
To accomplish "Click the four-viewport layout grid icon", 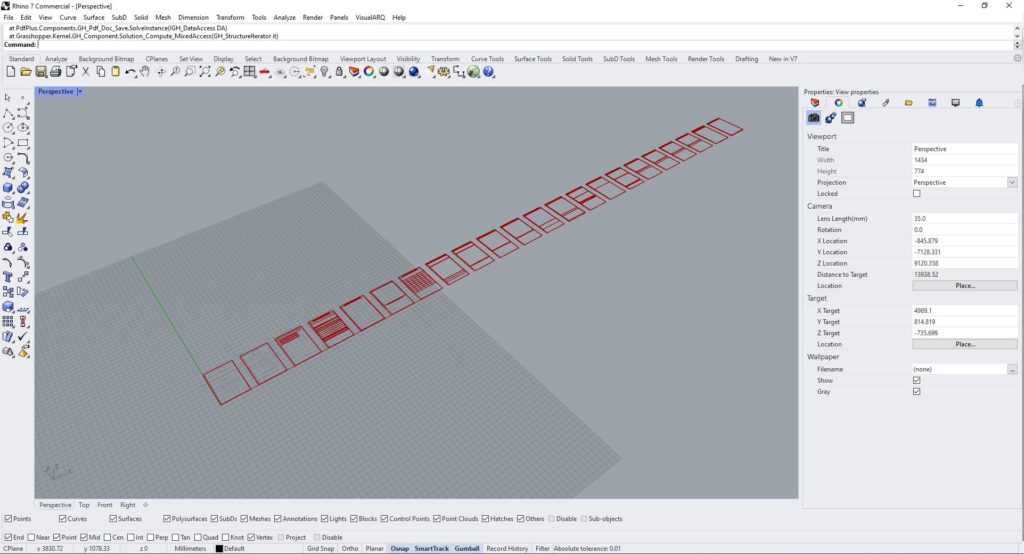I will click(249, 72).
